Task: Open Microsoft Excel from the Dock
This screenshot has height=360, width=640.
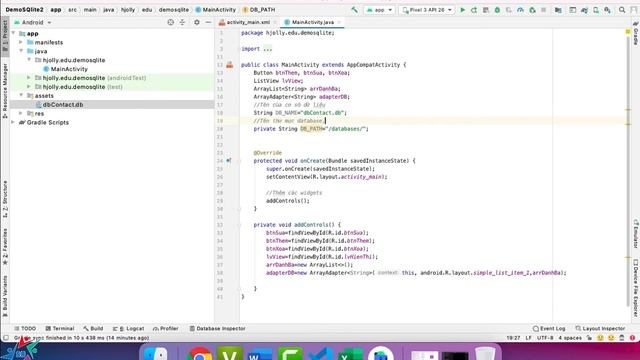Action: click(350, 353)
